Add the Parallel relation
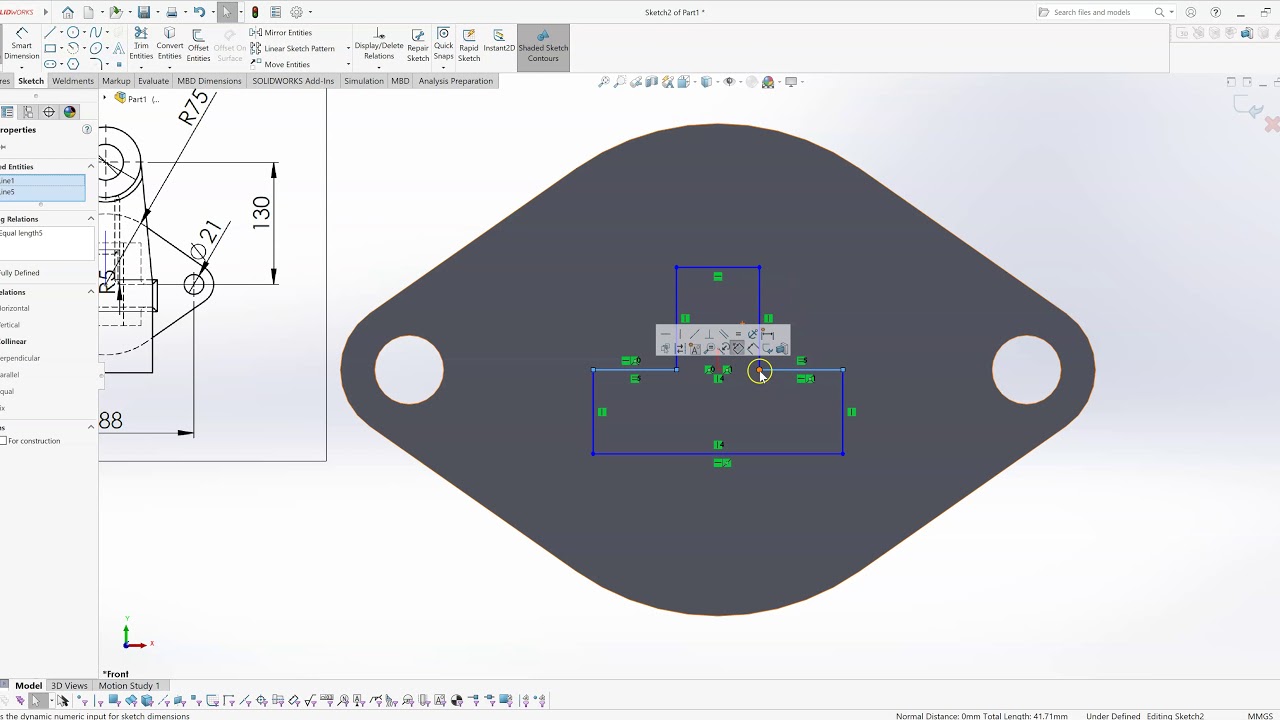 click(10, 374)
